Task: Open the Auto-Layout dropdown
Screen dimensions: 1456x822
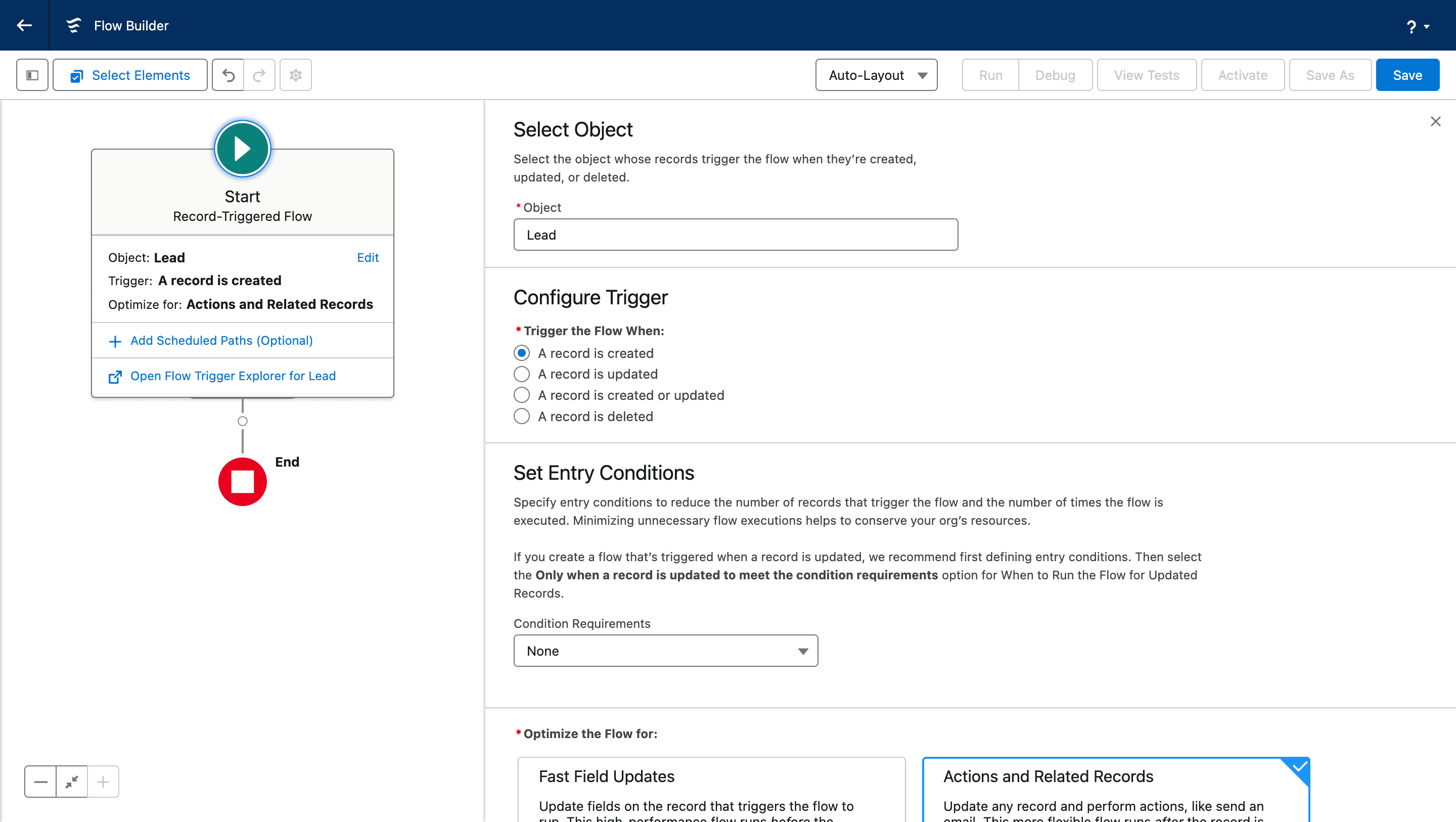Action: [x=876, y=75]
